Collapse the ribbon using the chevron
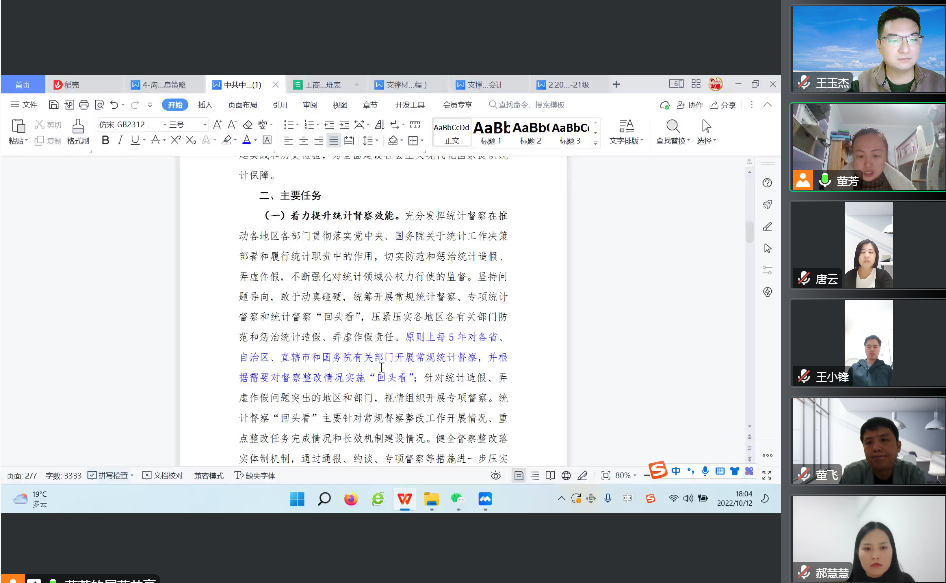Screen dimensions: 946x583 pos(767,104)
